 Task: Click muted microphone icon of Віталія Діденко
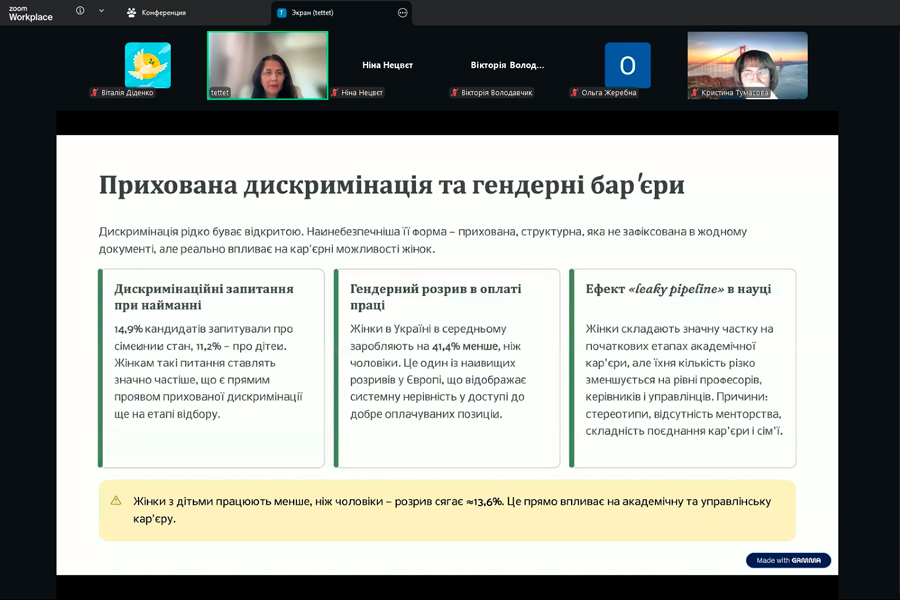pos(95,92)
